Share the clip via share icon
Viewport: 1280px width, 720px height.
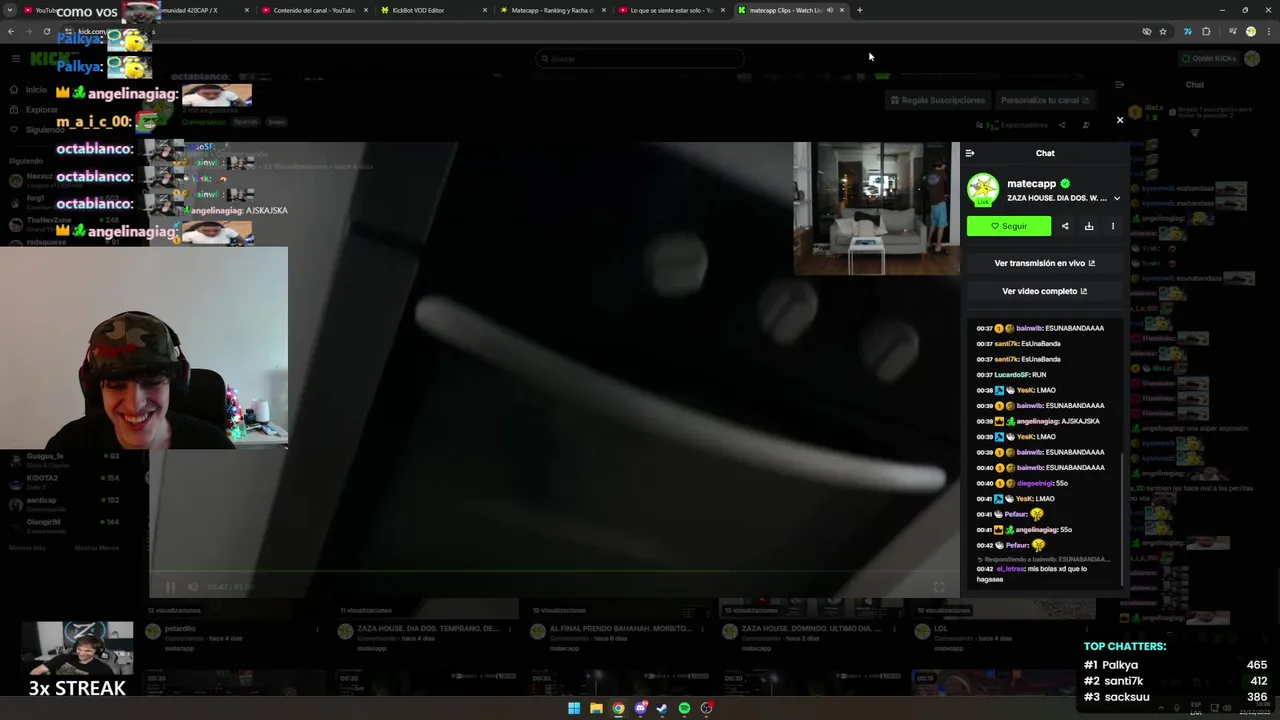[1065, 226]
